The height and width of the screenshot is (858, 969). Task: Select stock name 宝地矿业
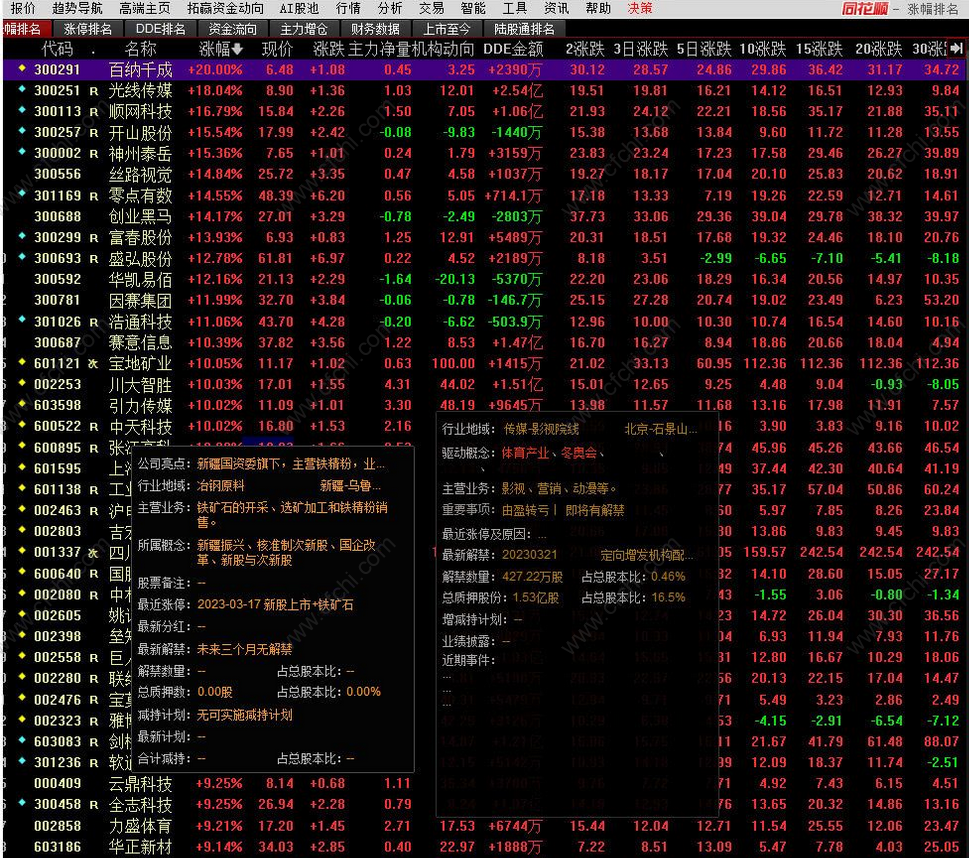tap(140, 363)
